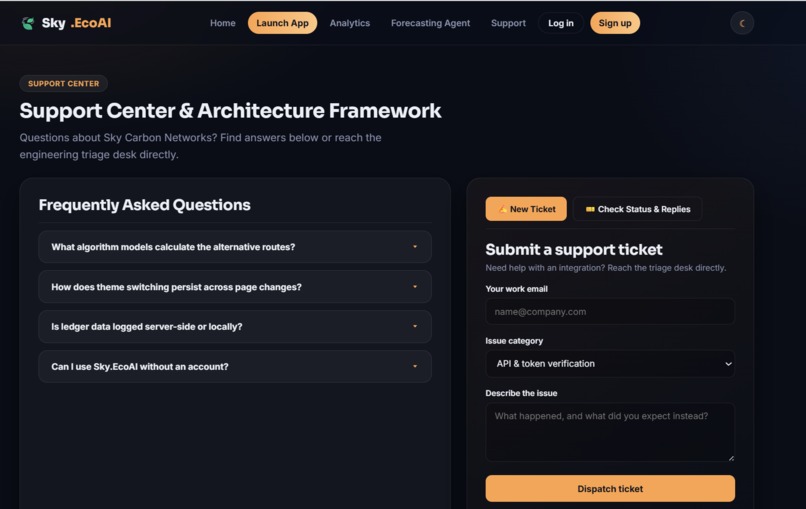This screenshot has width=806, height=509.
Task: Focus the work email input field
Action: coord(610,312)
